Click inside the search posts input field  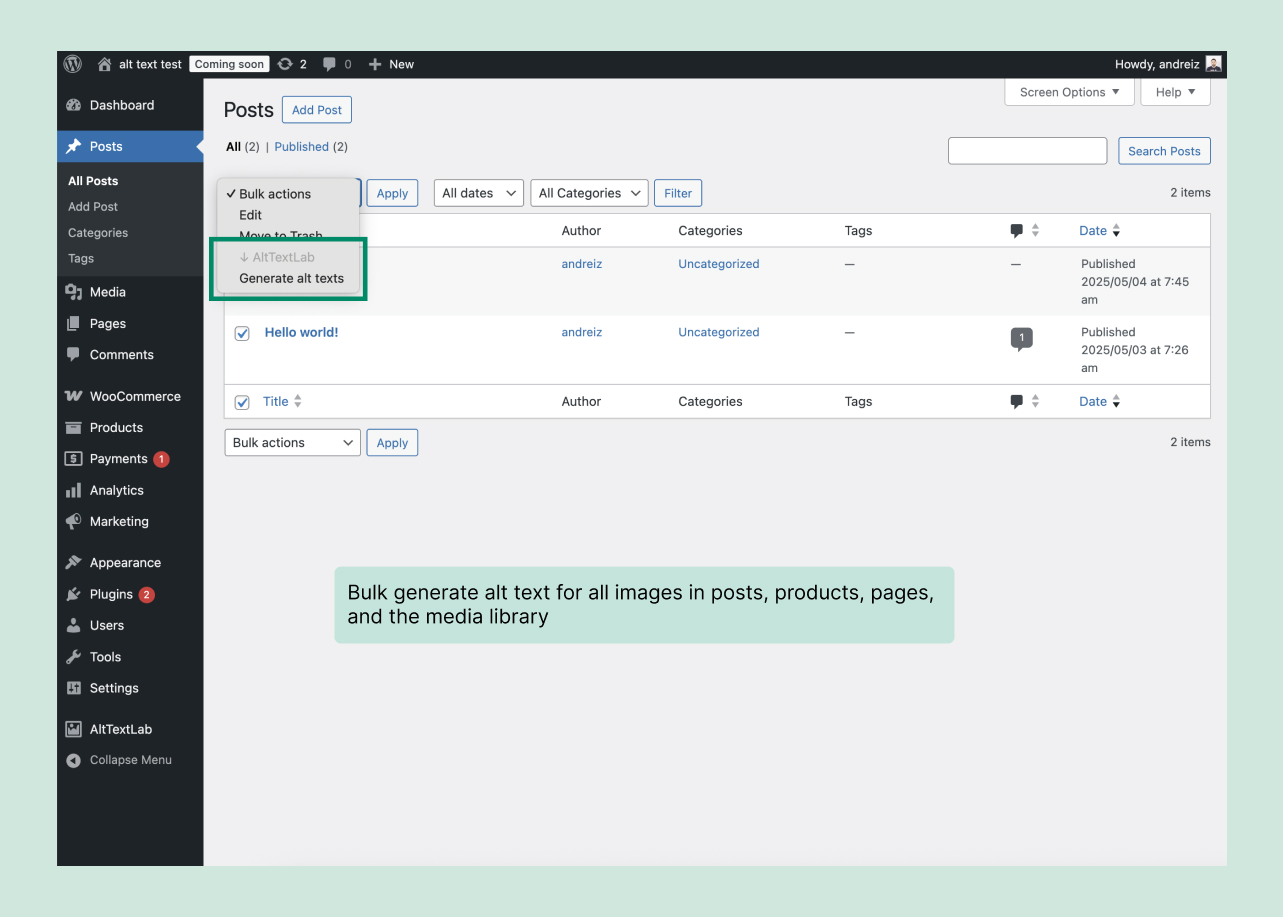pyautogui.click(x=1027, y=150)
